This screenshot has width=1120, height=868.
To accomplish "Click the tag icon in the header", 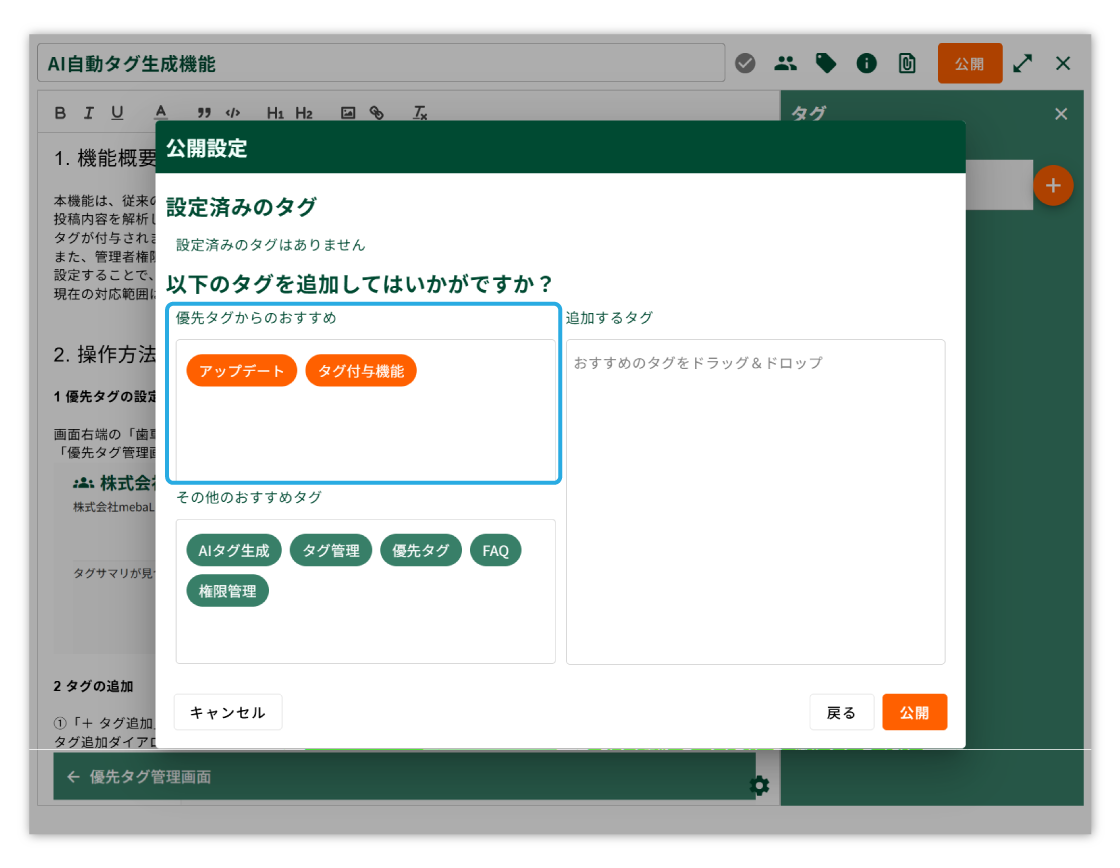I will coord(826,64).
